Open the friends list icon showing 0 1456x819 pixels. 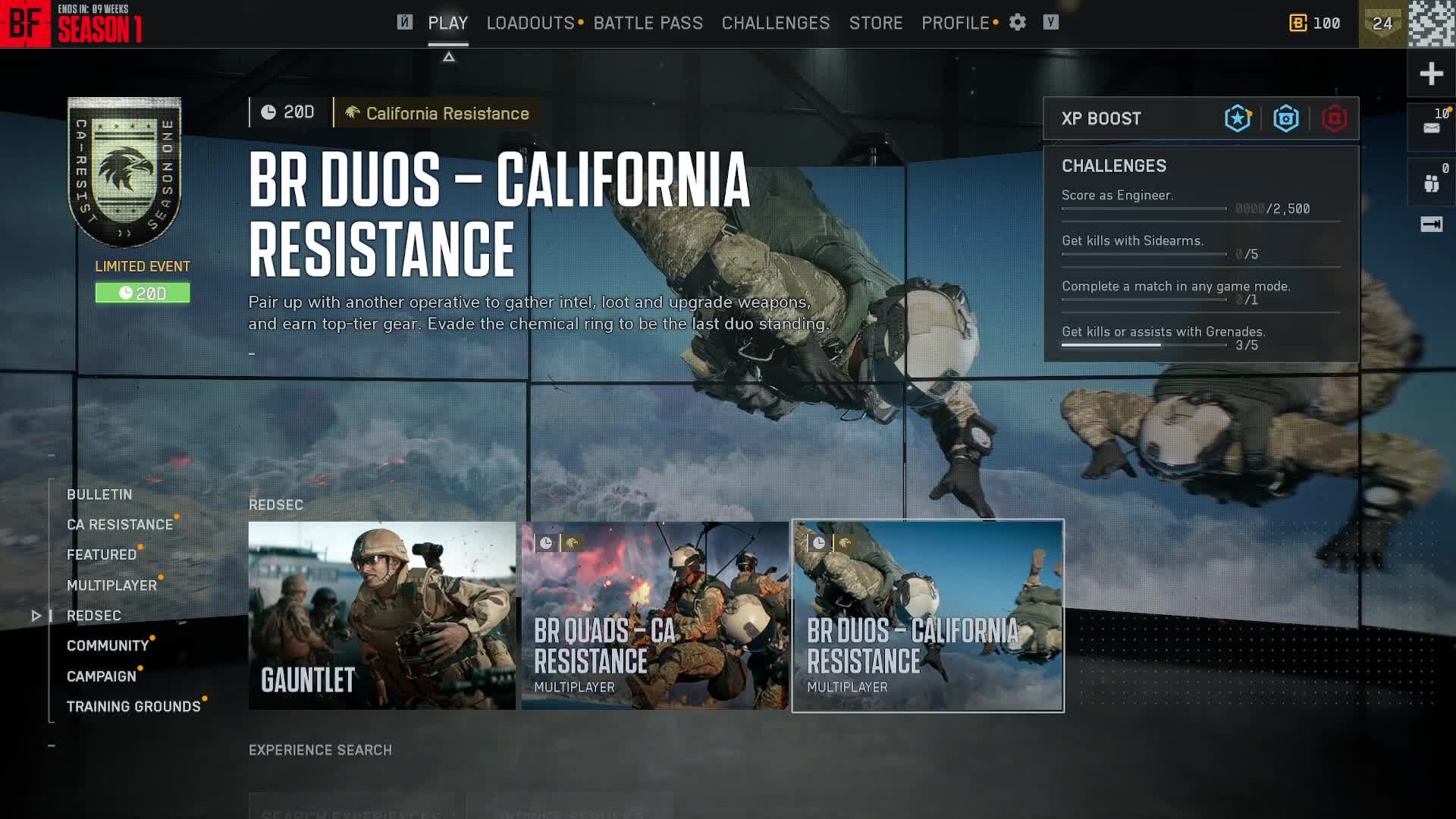[1431, 183]
